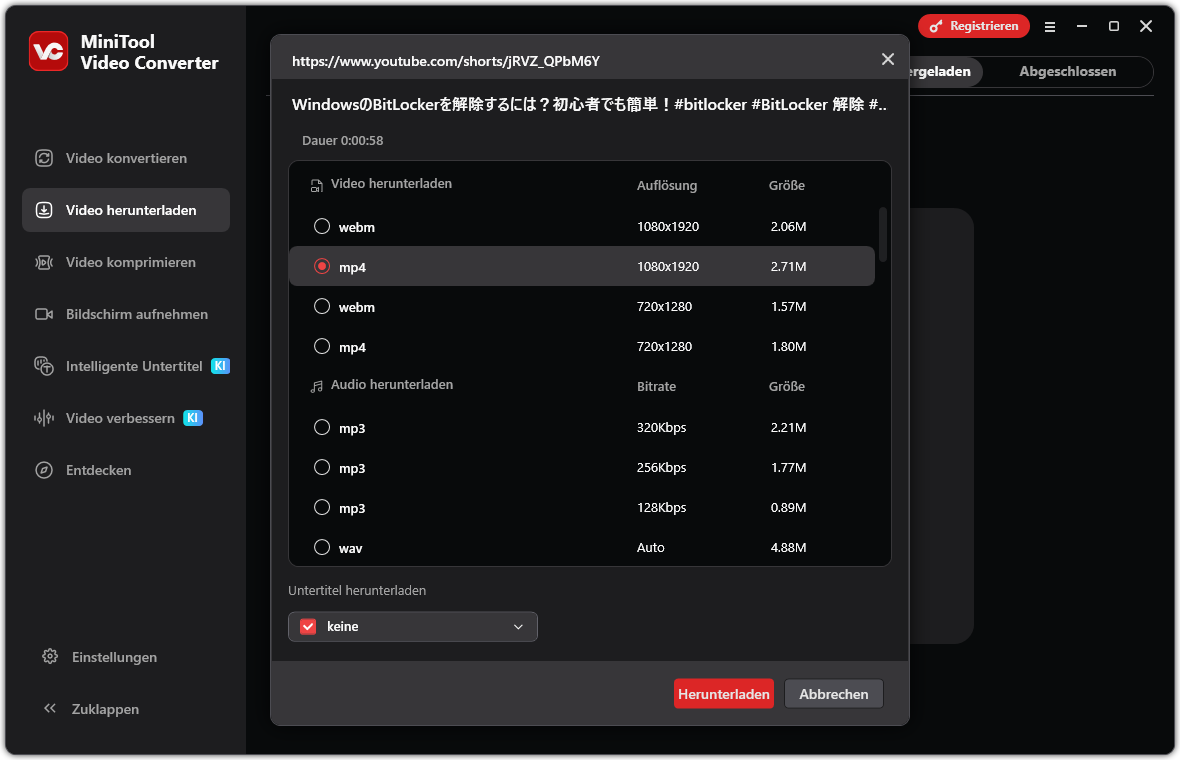Select wav Auto radio button
Viewport: 1180px width, 760px height.
point(321,546)
